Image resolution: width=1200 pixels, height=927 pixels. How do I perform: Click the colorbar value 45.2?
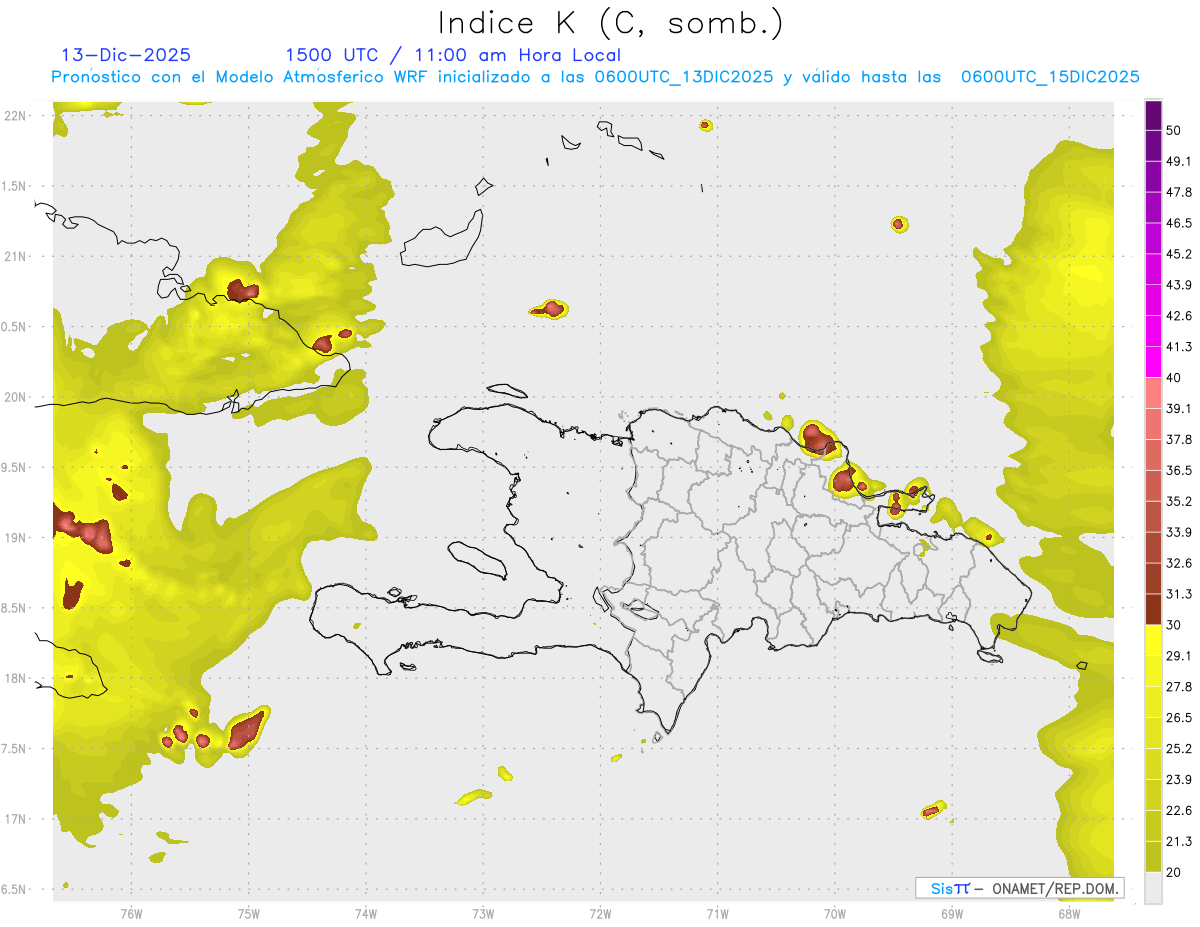[x=1178, y=253]
